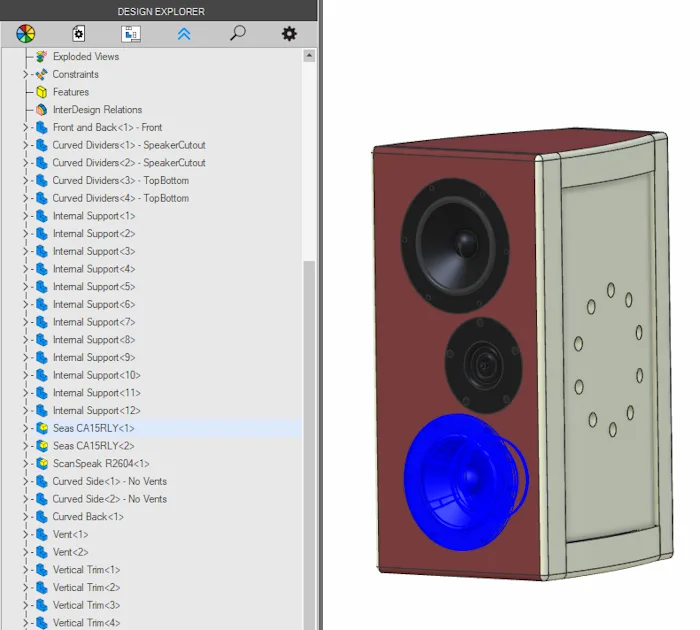The height and width of the screenshot is (630, 700).
Task: Click the Seas CA15RLY<2> assembly icon
Action: tap(42, 446)
